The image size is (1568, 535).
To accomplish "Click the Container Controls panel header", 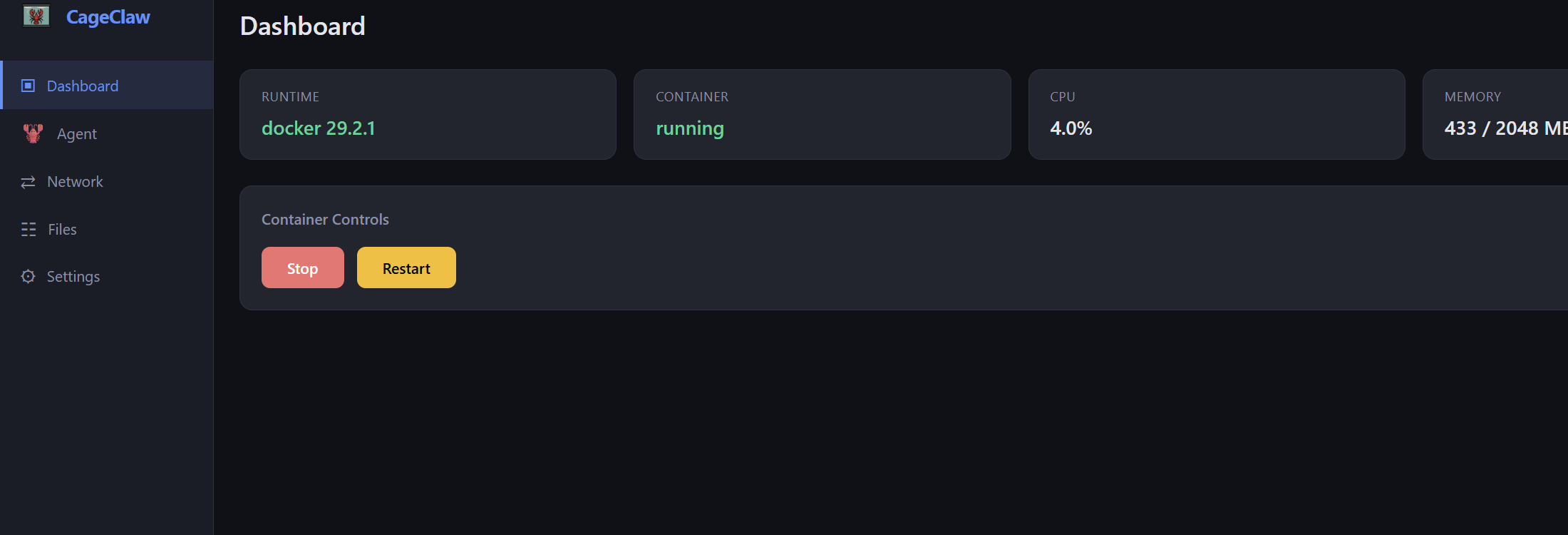I will pos(325,219).
